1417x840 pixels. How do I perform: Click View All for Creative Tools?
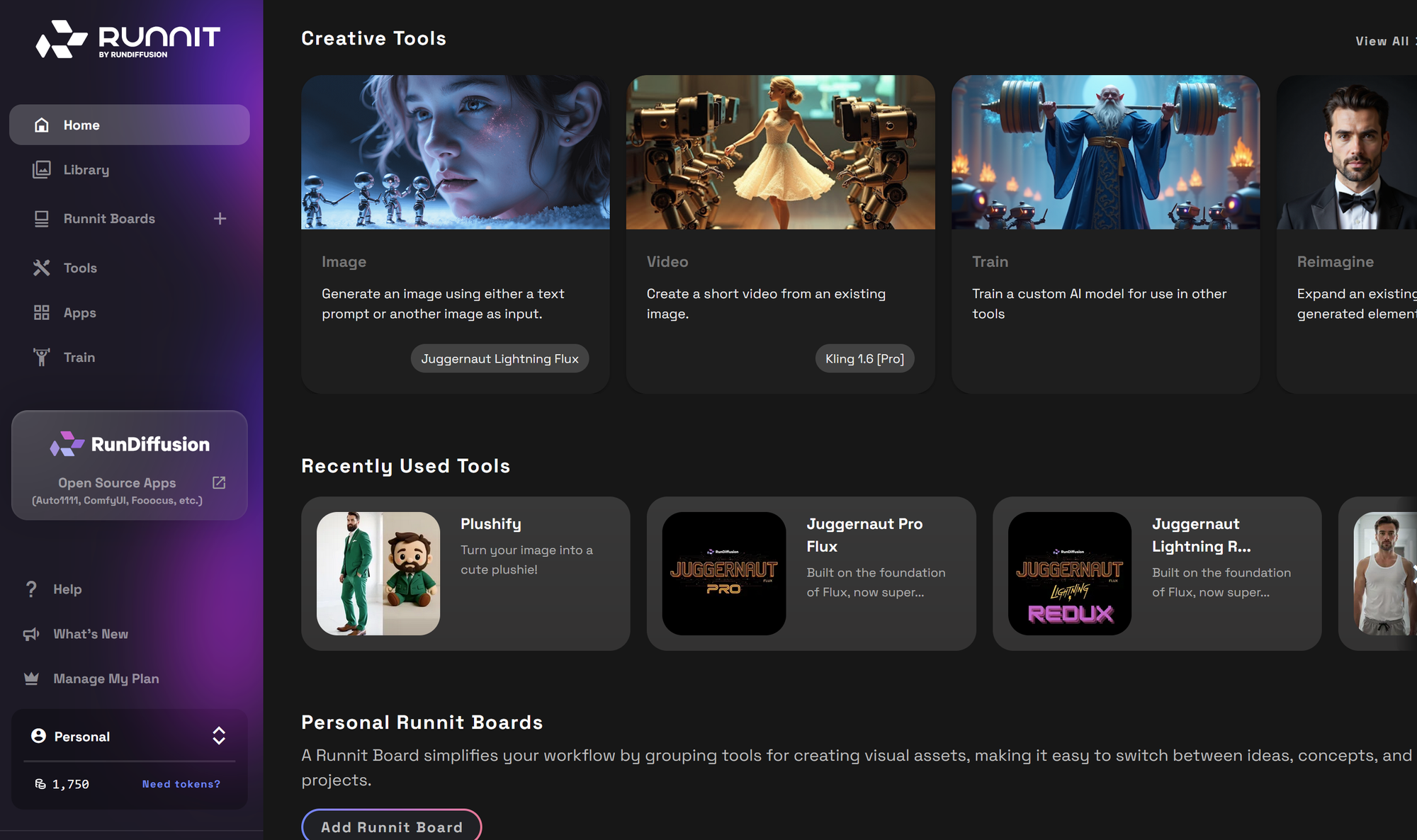[1382, 41]
